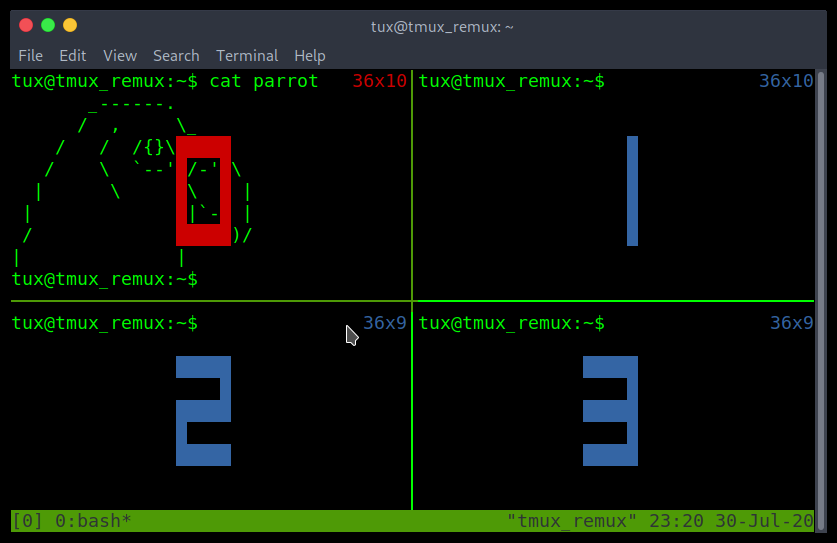Select the blue pane number 1 indicator
The height and width of the screenshot is (543, 837).
pyautogui.click(x=632, y=190)
